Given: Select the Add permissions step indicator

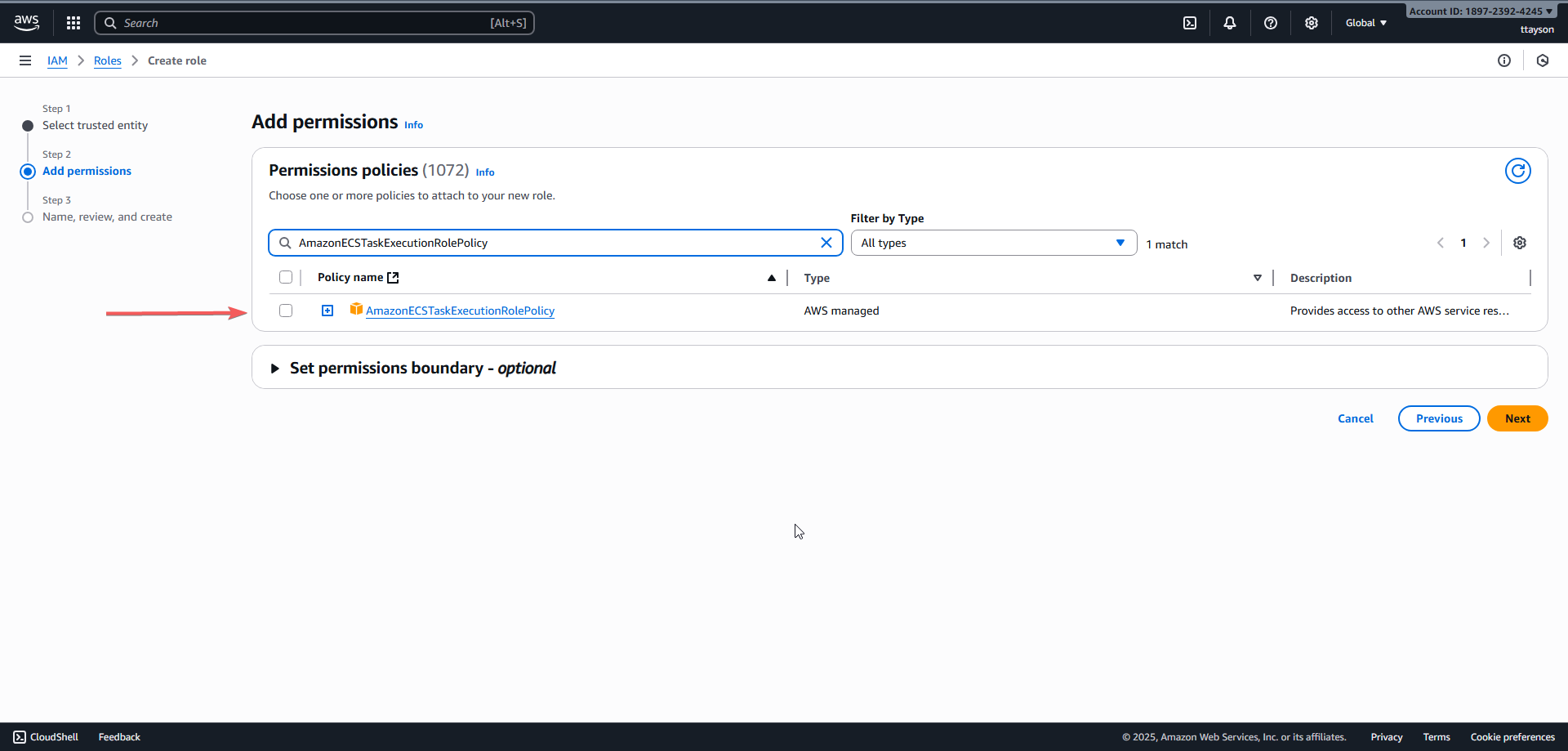Looking at the screenshot, I should (87, 171).
